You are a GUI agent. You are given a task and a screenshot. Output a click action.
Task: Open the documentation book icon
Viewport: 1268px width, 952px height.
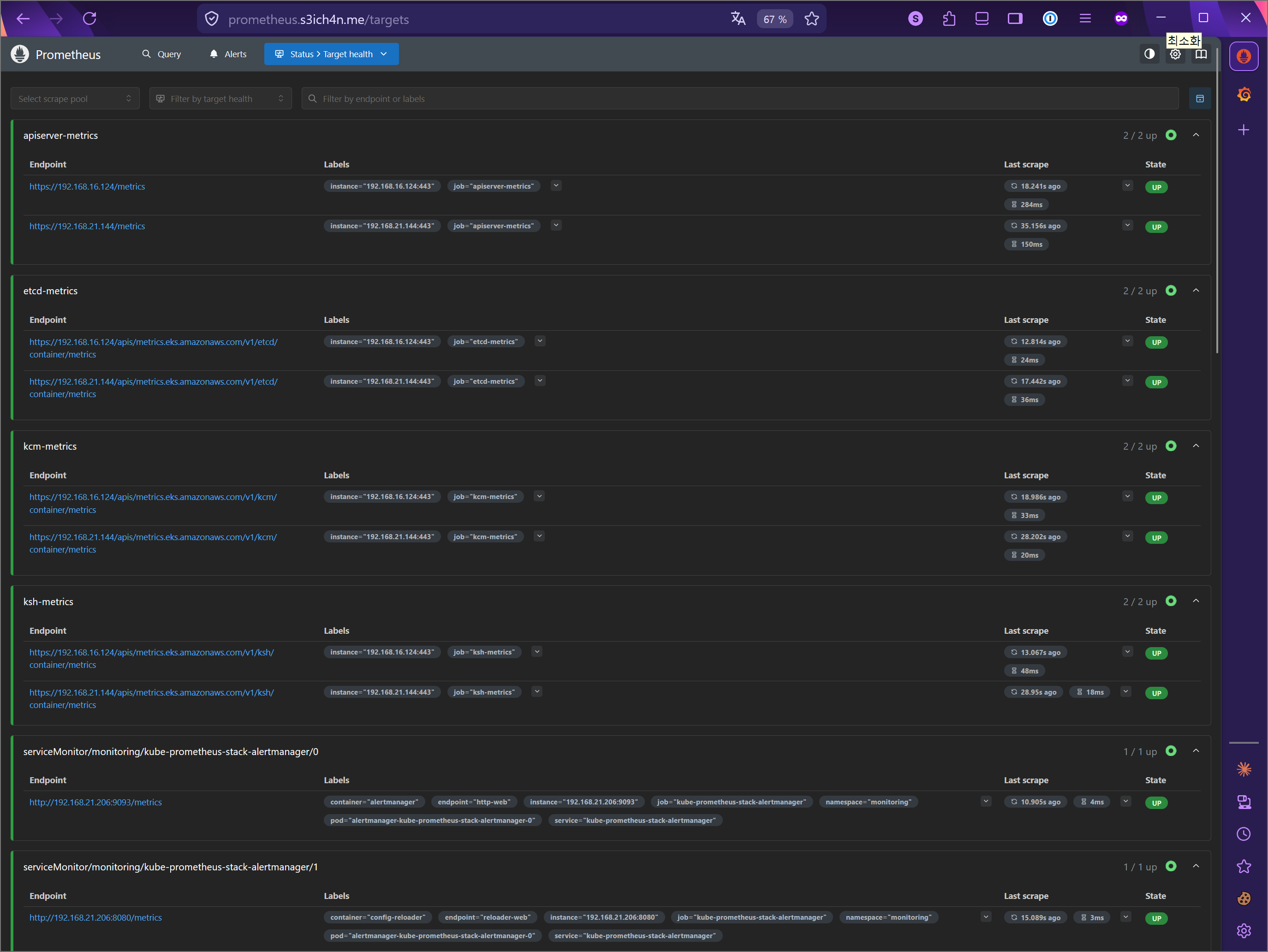[x=1201, y=54]
